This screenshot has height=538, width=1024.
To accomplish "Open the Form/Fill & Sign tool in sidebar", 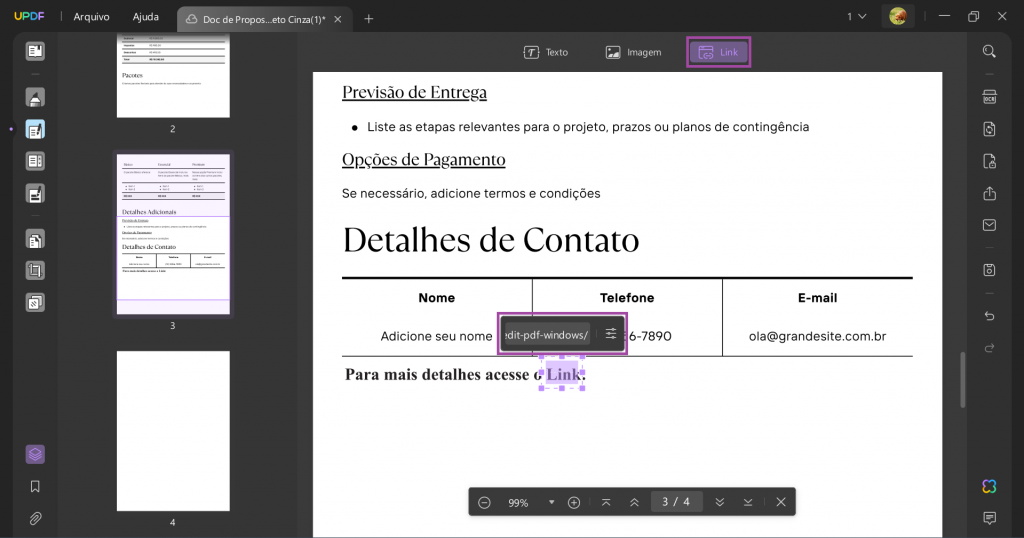I will pyautogui.click(x=35, y=194).
